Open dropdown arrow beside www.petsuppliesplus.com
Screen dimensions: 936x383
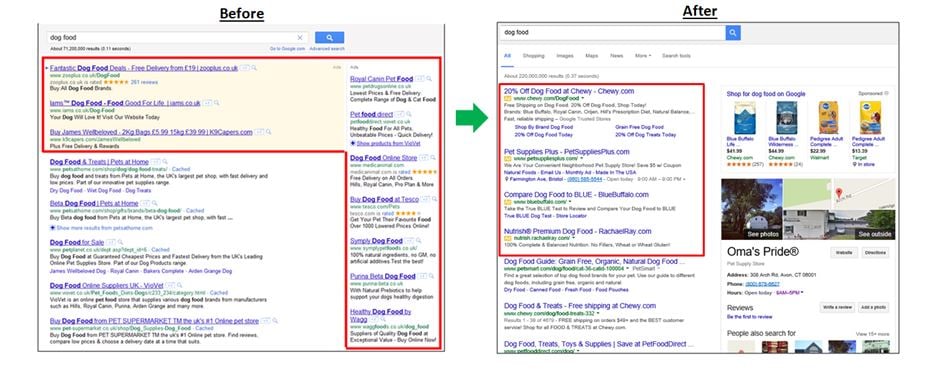click(580, 159)
